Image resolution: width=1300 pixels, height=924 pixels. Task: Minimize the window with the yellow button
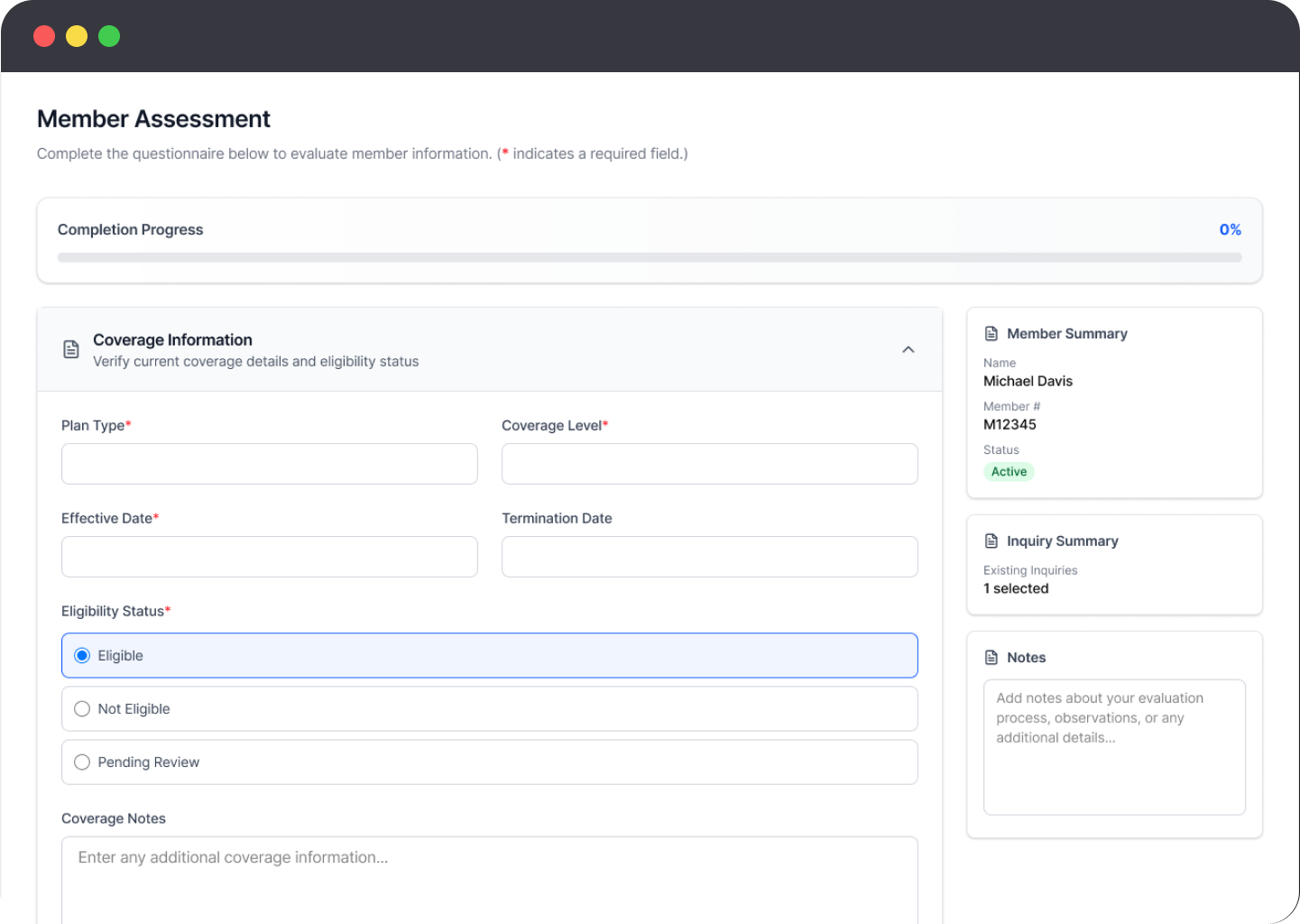coord(77,36)
